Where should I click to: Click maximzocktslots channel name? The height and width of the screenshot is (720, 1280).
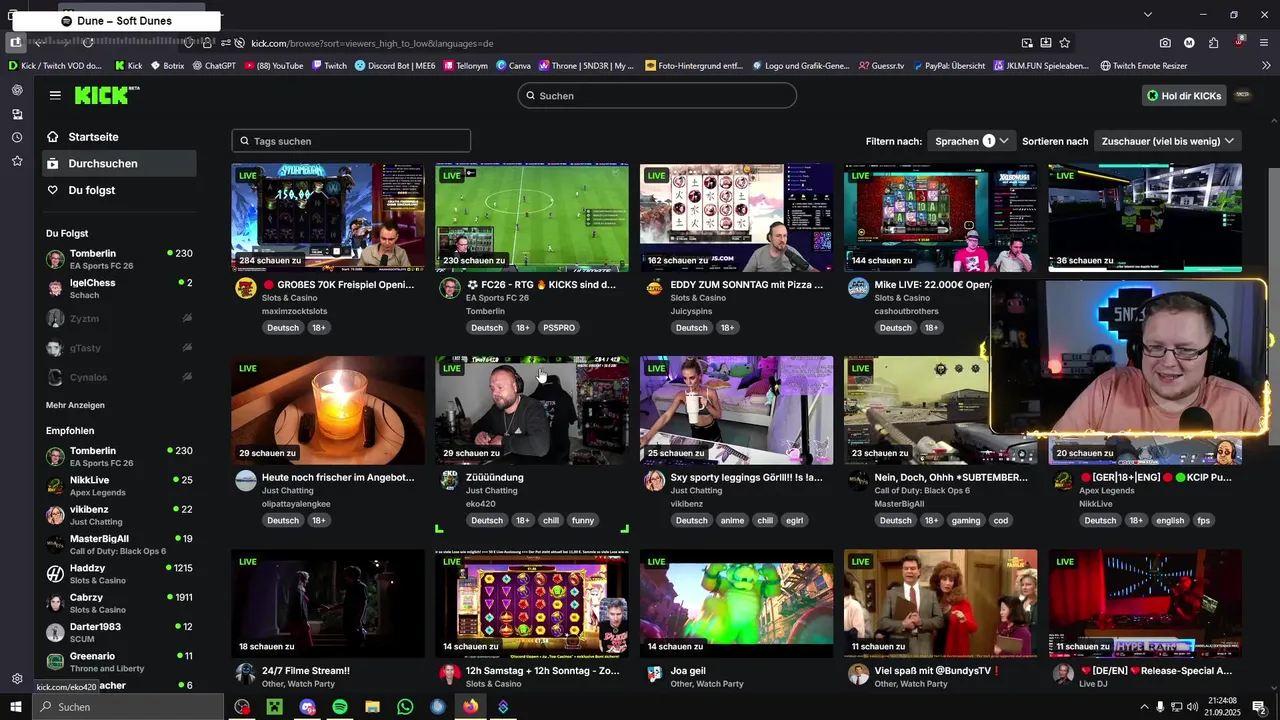tap(294, 311)
